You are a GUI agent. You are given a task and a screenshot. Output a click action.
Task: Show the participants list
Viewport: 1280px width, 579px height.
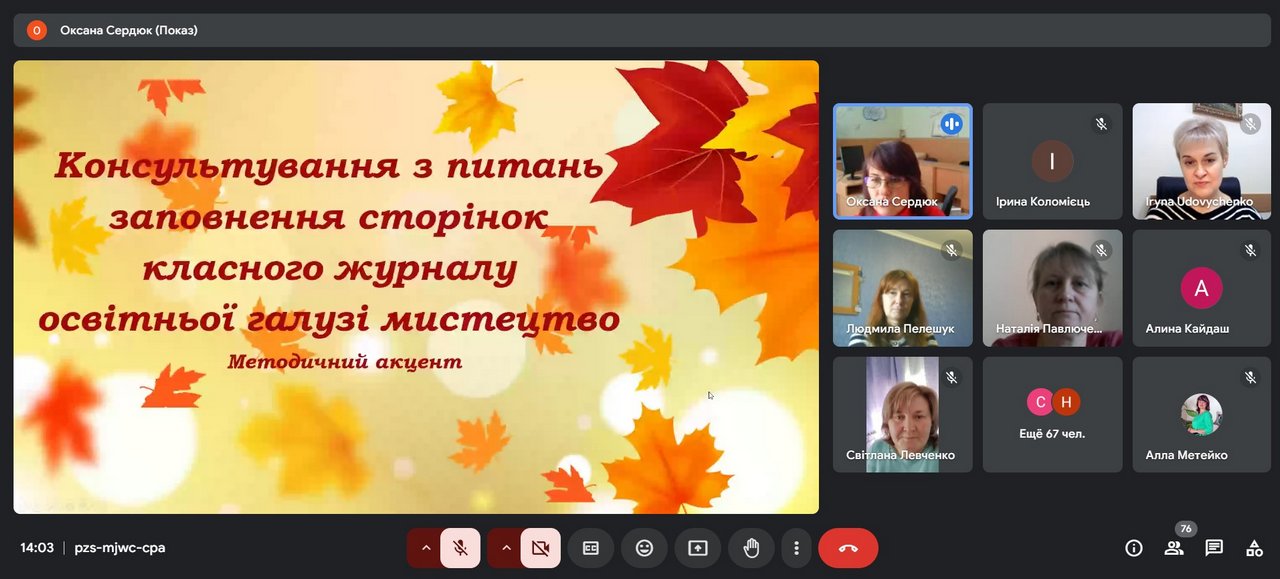(1174, 548)
